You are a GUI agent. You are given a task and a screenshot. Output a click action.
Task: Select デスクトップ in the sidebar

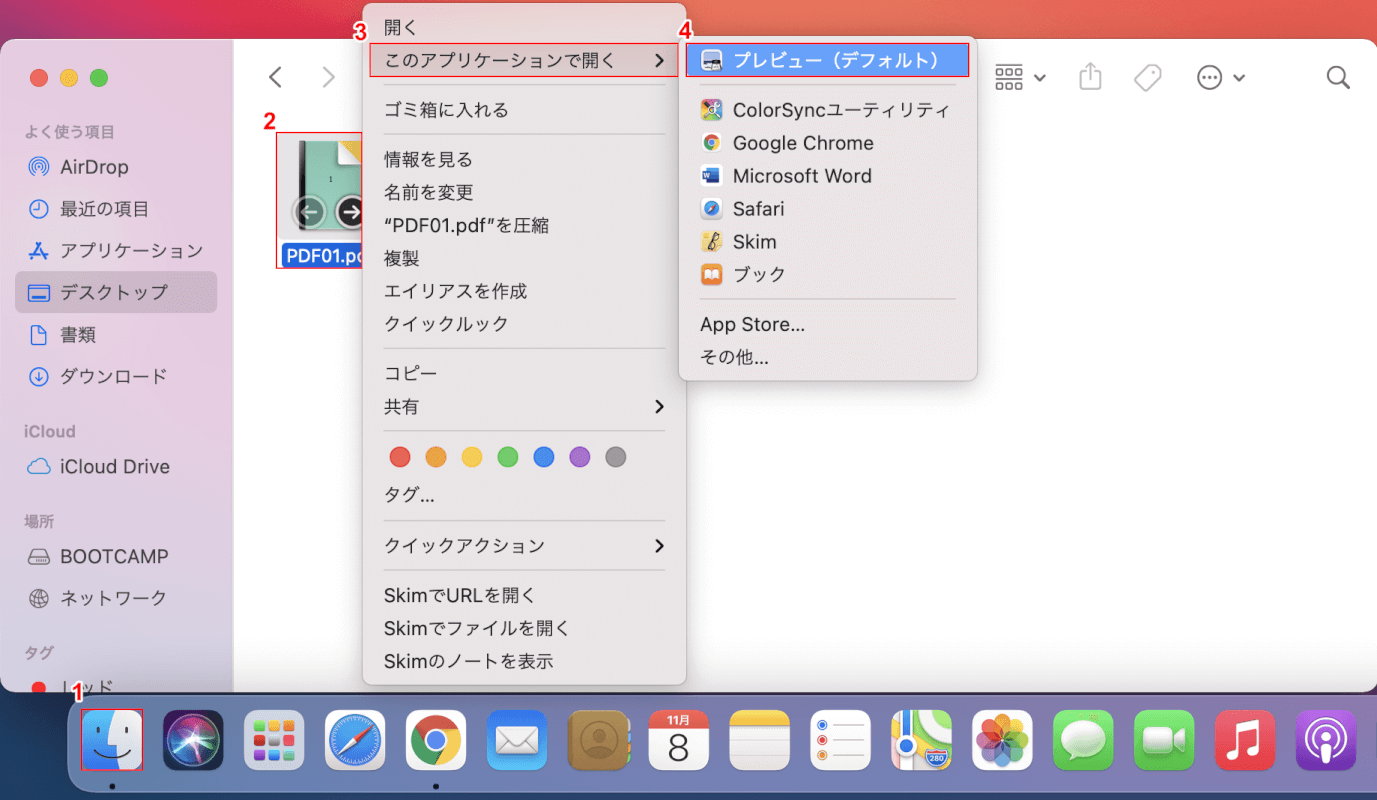pos(116,292)
